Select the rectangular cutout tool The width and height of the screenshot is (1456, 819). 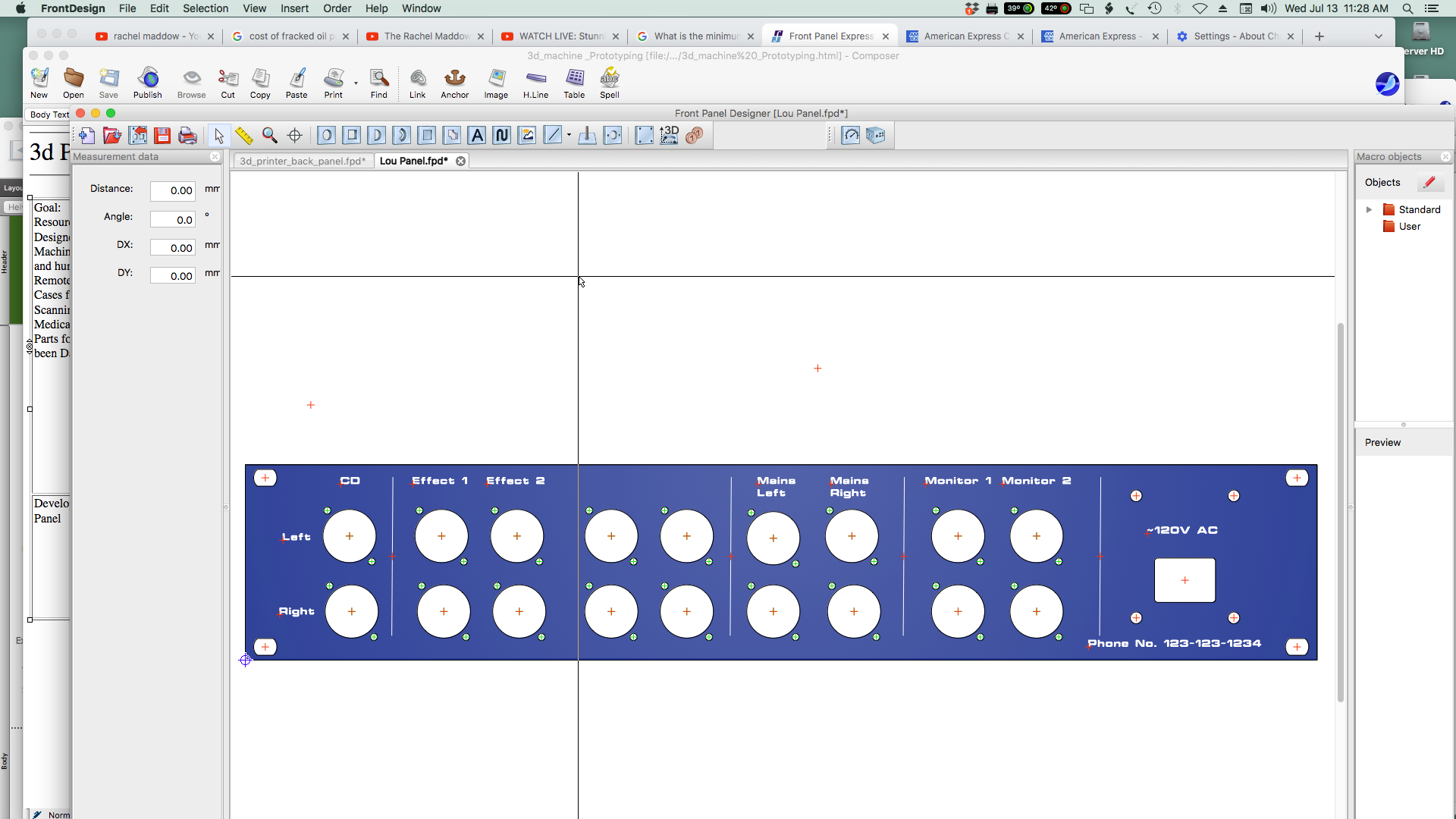(x=352, y=136)
